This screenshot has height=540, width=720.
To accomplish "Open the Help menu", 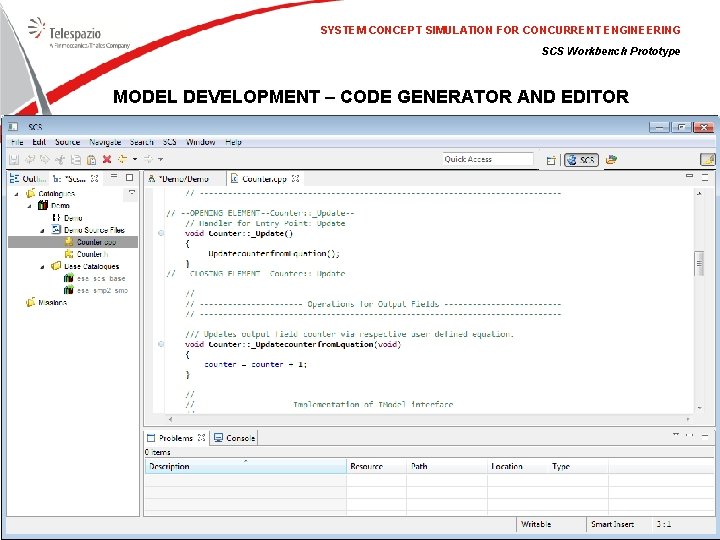I will pyautogui.click(x=233, y=142).
